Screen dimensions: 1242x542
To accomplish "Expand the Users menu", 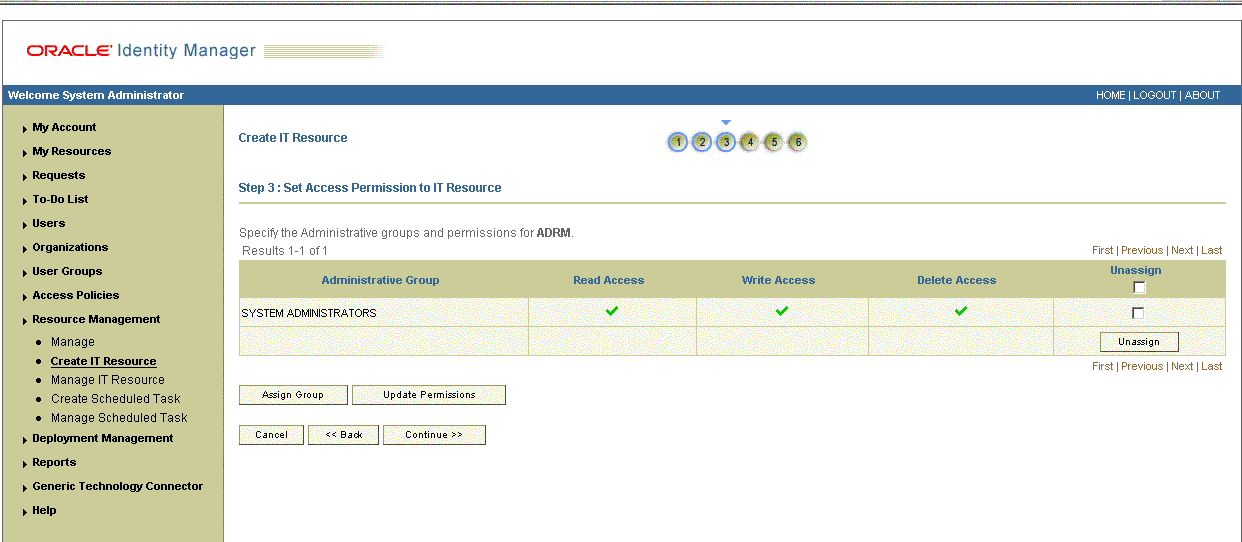I will coord(48,224).
